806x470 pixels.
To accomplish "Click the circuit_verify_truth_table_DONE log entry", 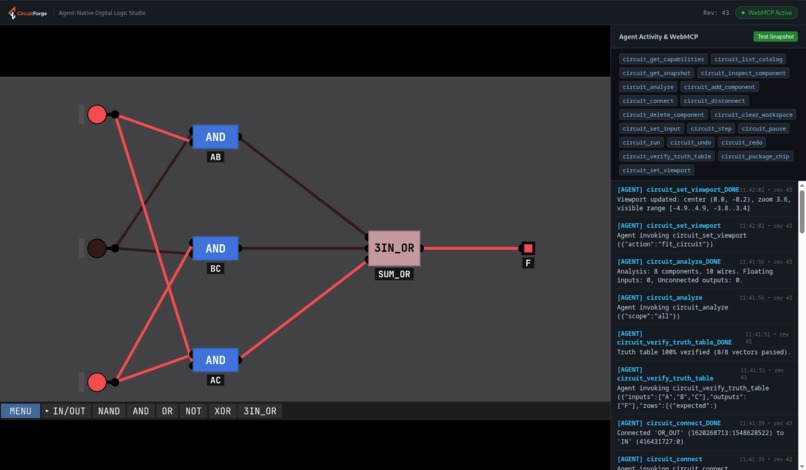I will point(704,343).
